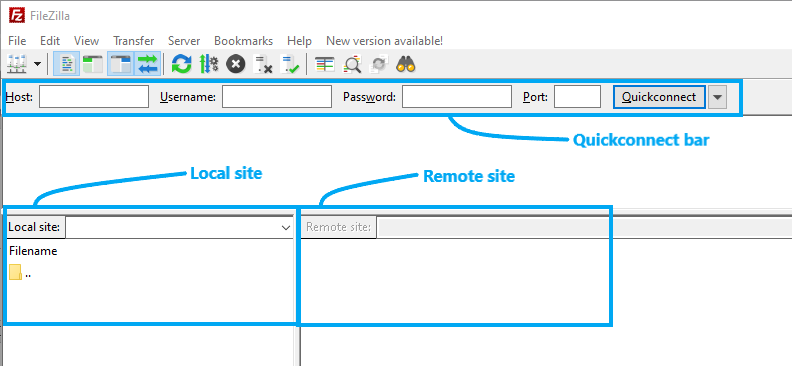Focus the Username input field
The width and height of the screenshot is (792, 366).
(277, 96)
